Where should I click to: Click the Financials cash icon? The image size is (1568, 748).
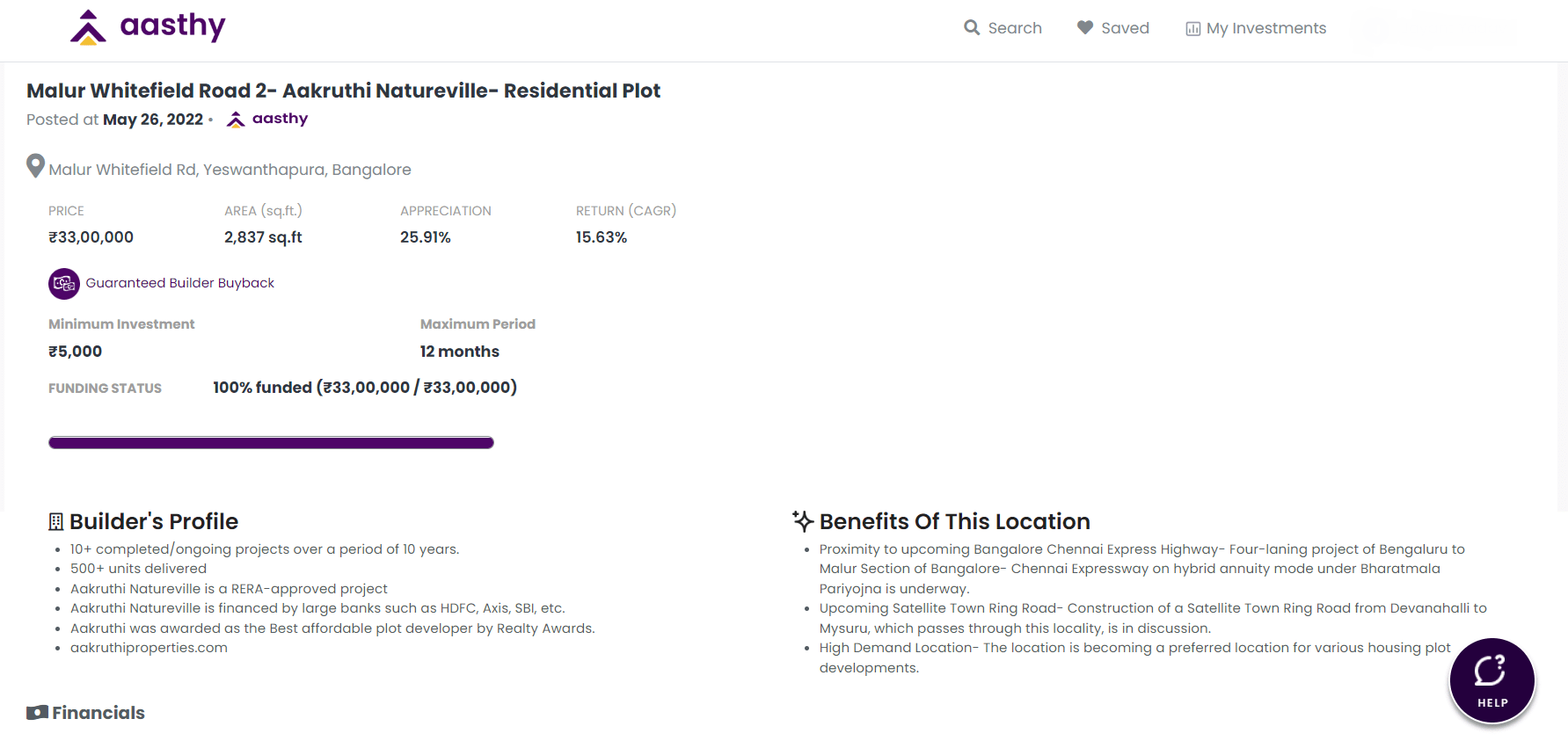[37, 712]
